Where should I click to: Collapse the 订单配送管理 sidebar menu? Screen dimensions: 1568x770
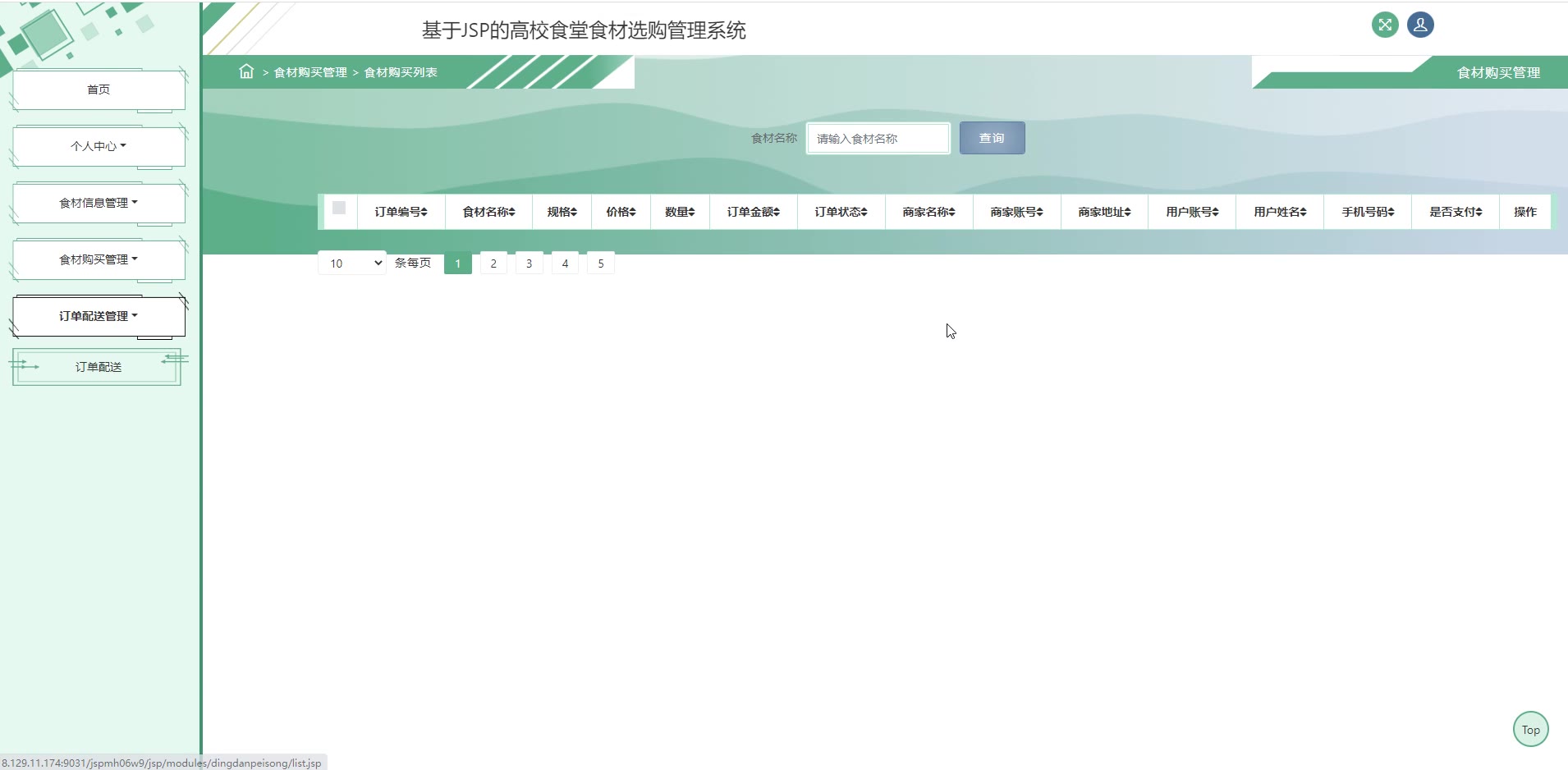tap(99, 316)
